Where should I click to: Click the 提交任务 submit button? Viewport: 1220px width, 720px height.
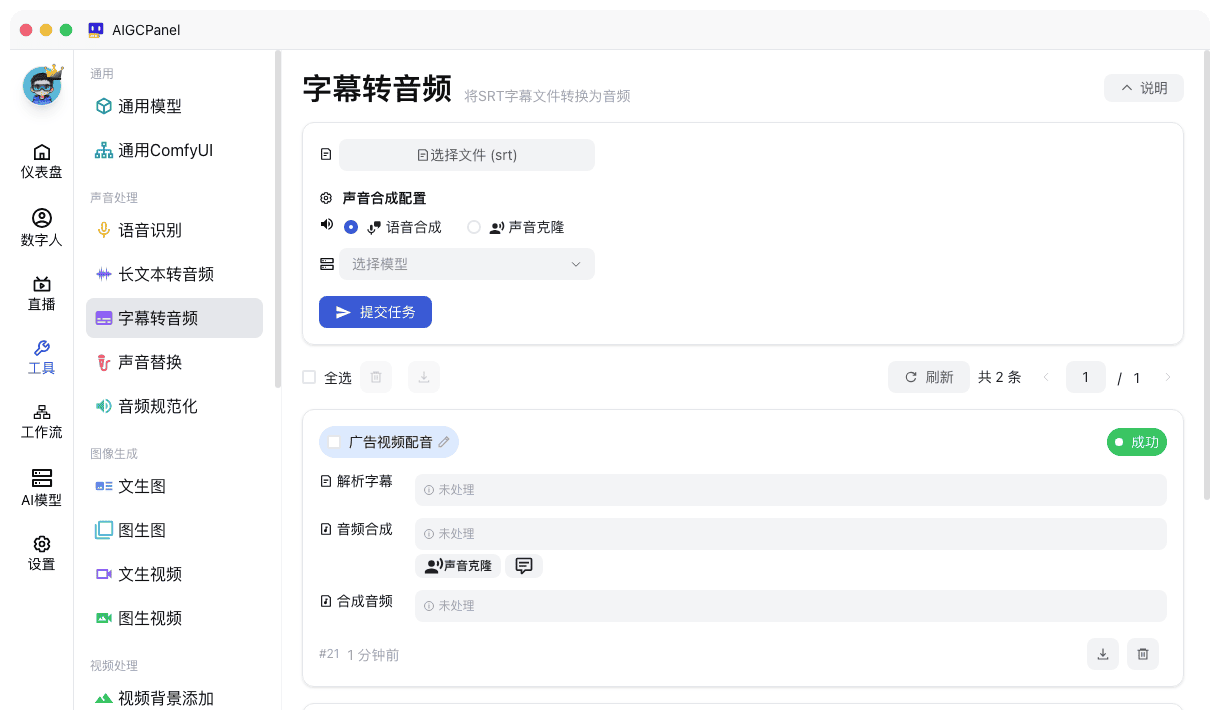coord(375,312)
